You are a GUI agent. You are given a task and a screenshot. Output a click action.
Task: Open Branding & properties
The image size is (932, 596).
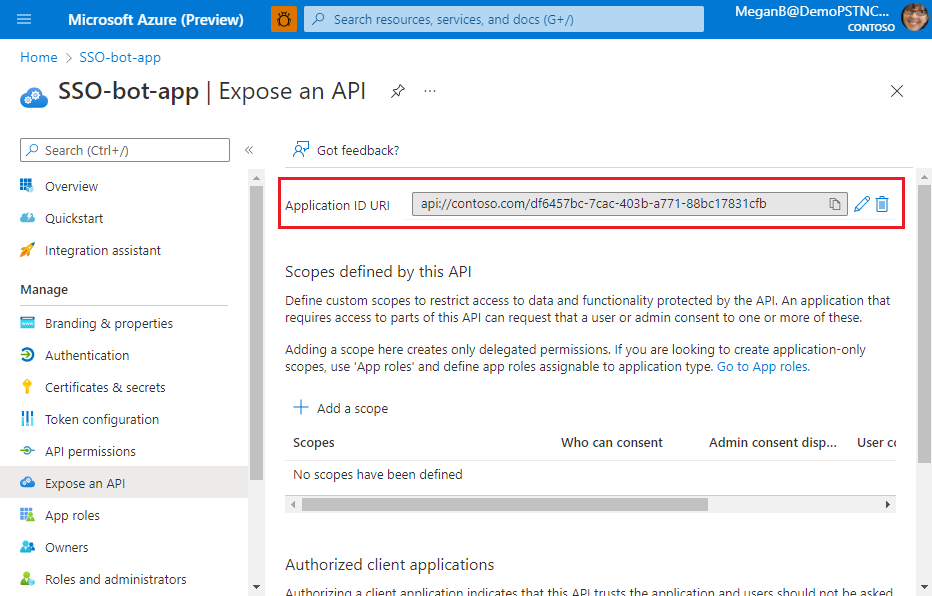pyautogui.click(x=109, y=323)
